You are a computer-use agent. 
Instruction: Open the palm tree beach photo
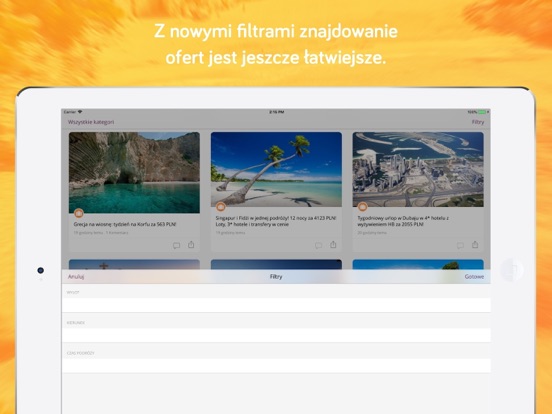(276, 169)
